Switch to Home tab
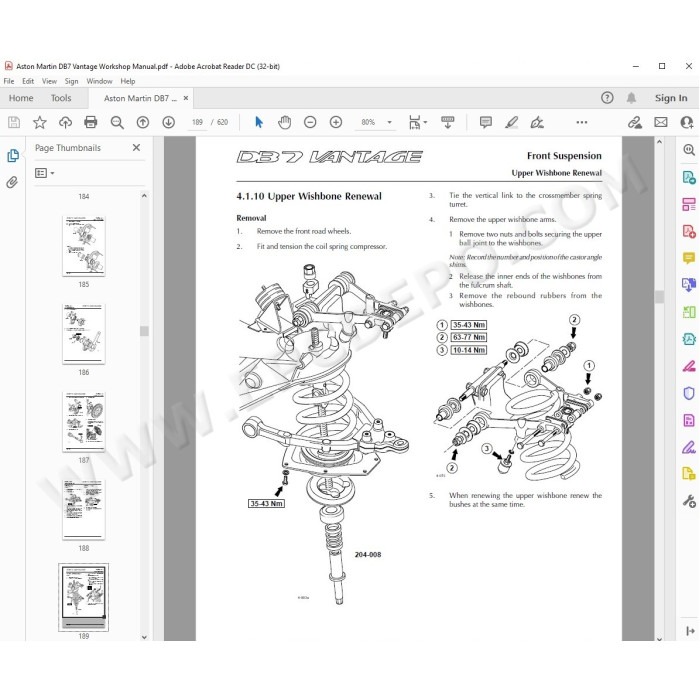 coord(21,98)
